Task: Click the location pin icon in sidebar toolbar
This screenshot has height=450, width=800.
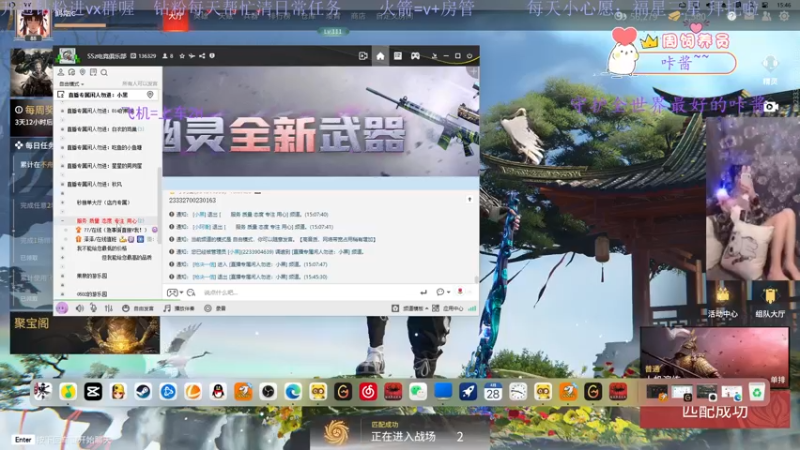Action: pyautogui.click(x=82, y=72)
